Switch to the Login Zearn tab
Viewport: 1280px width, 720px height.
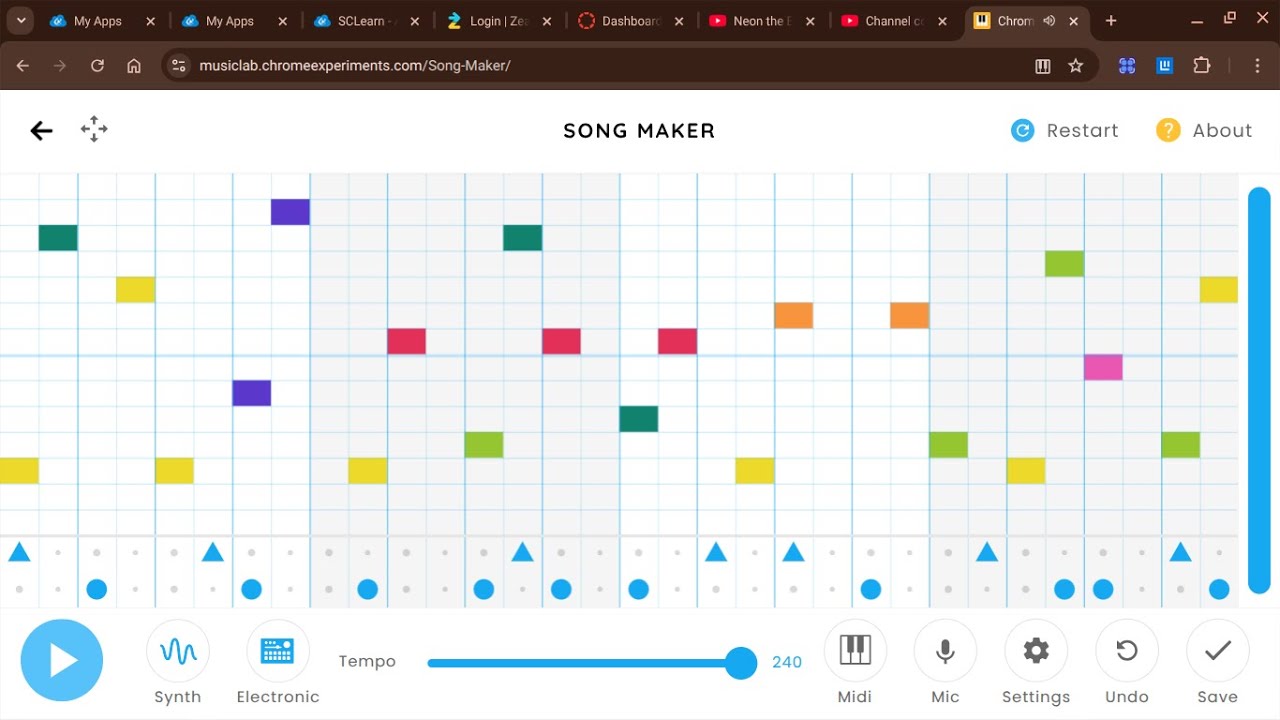click(498, 21)
